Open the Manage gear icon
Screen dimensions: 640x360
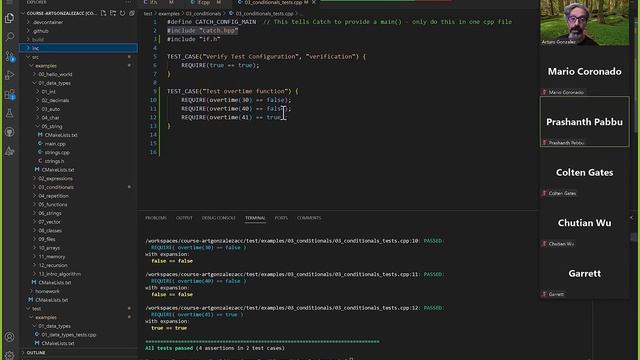click(x=9, y=355)
